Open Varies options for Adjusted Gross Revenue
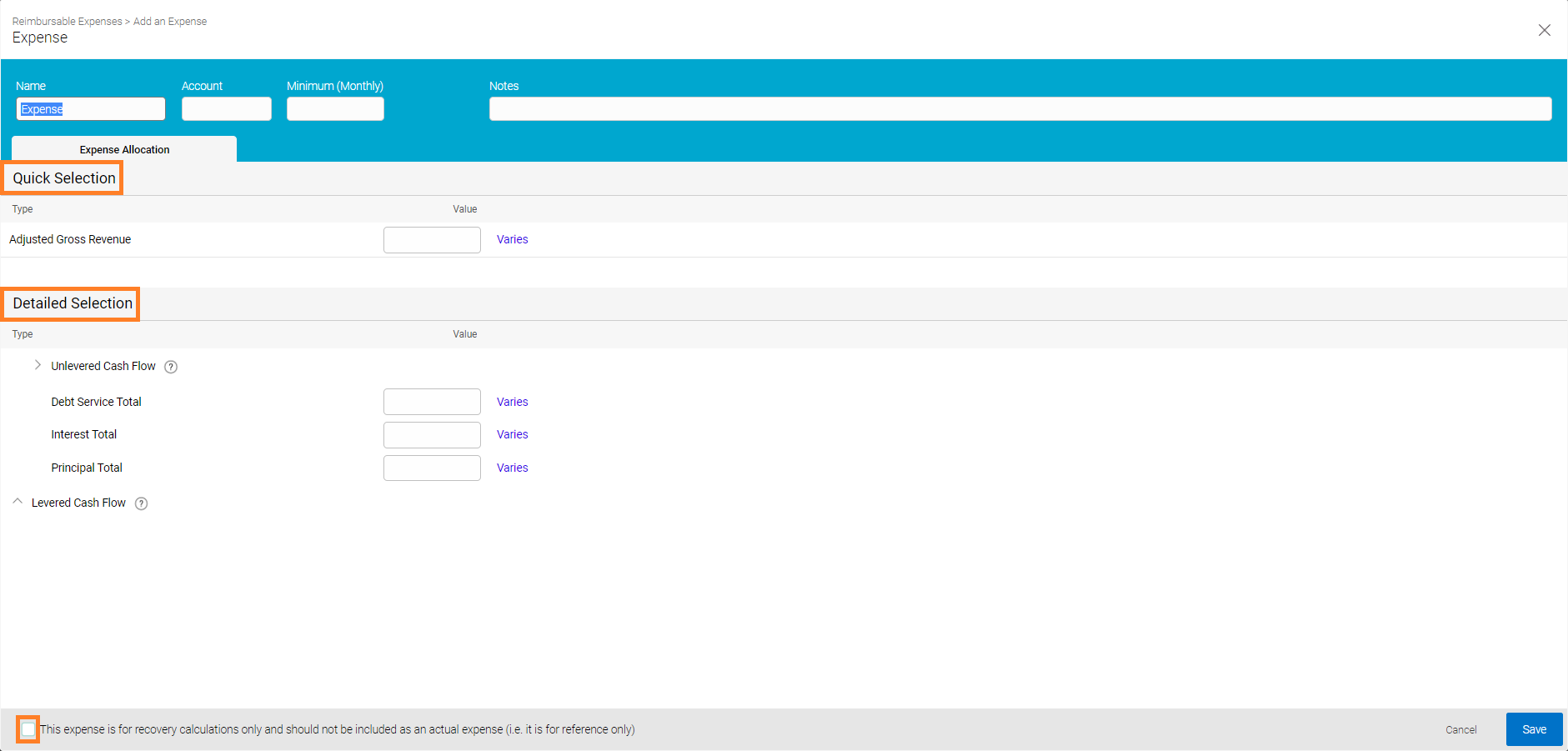This screenshot has width=1568, height=751. point(512,239)
